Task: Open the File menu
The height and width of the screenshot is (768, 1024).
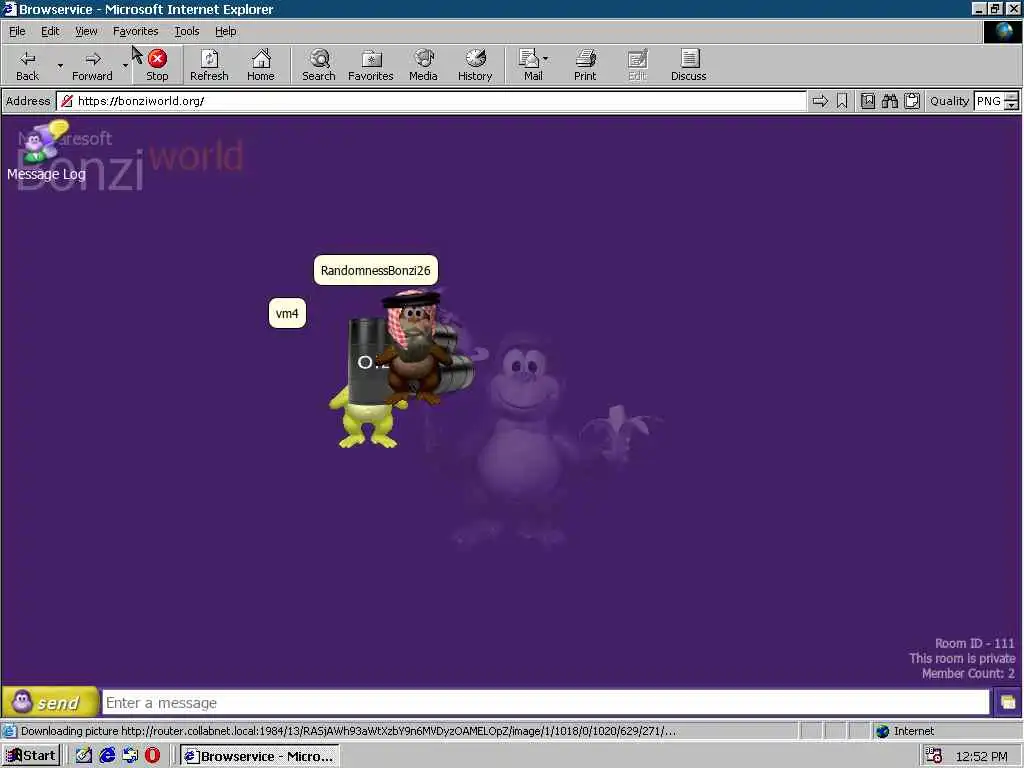Action: tap(17, 31)
